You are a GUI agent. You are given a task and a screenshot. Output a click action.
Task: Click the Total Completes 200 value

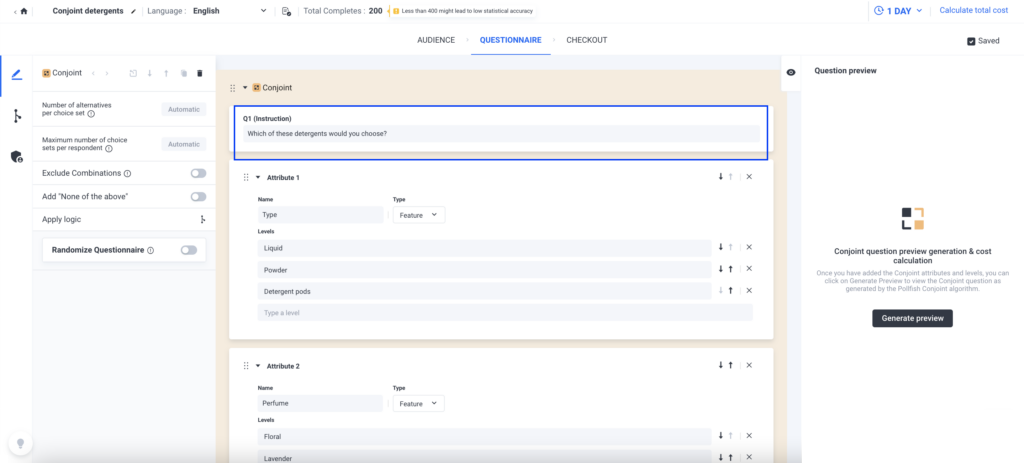376,11
